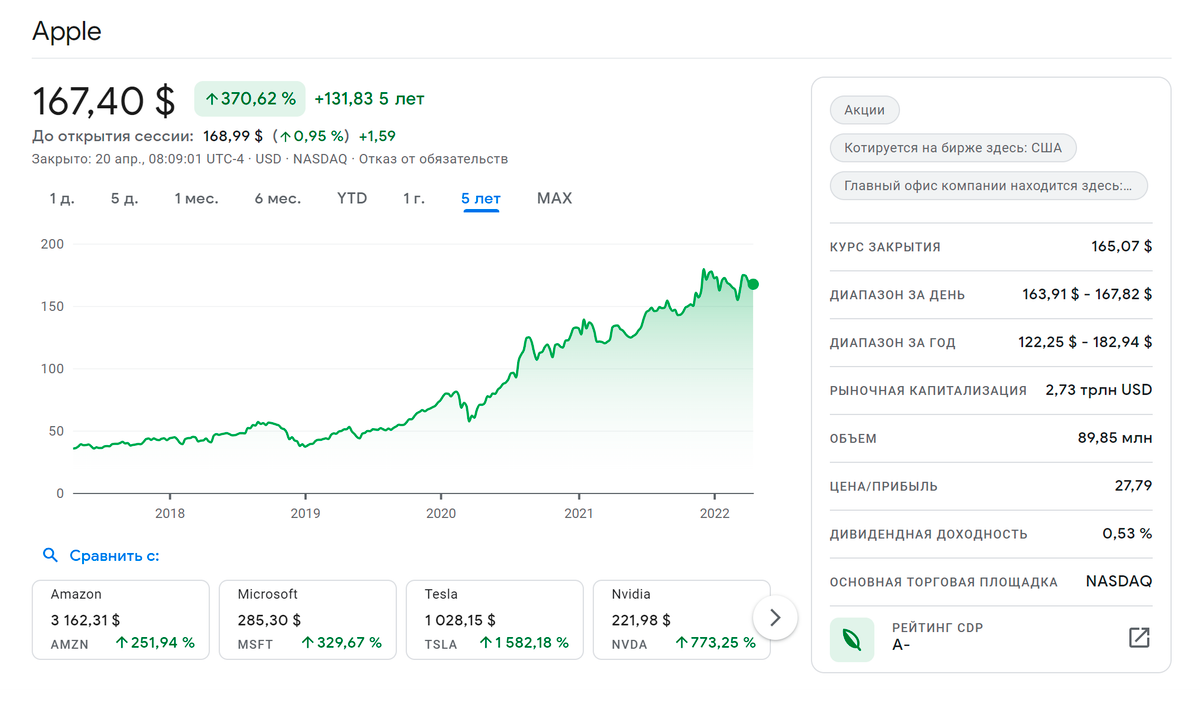Screen dimensions: 1200x712
Task: Switch chart to 6 мес. range
Action: (277, 198)
